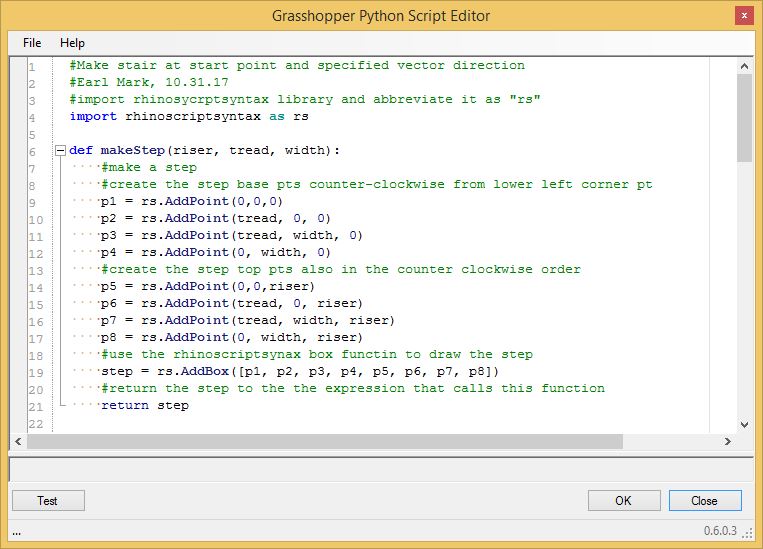Click the horizontal scrollbar left arrow
This screenshot has width=763, height=549.
(18, 441)
